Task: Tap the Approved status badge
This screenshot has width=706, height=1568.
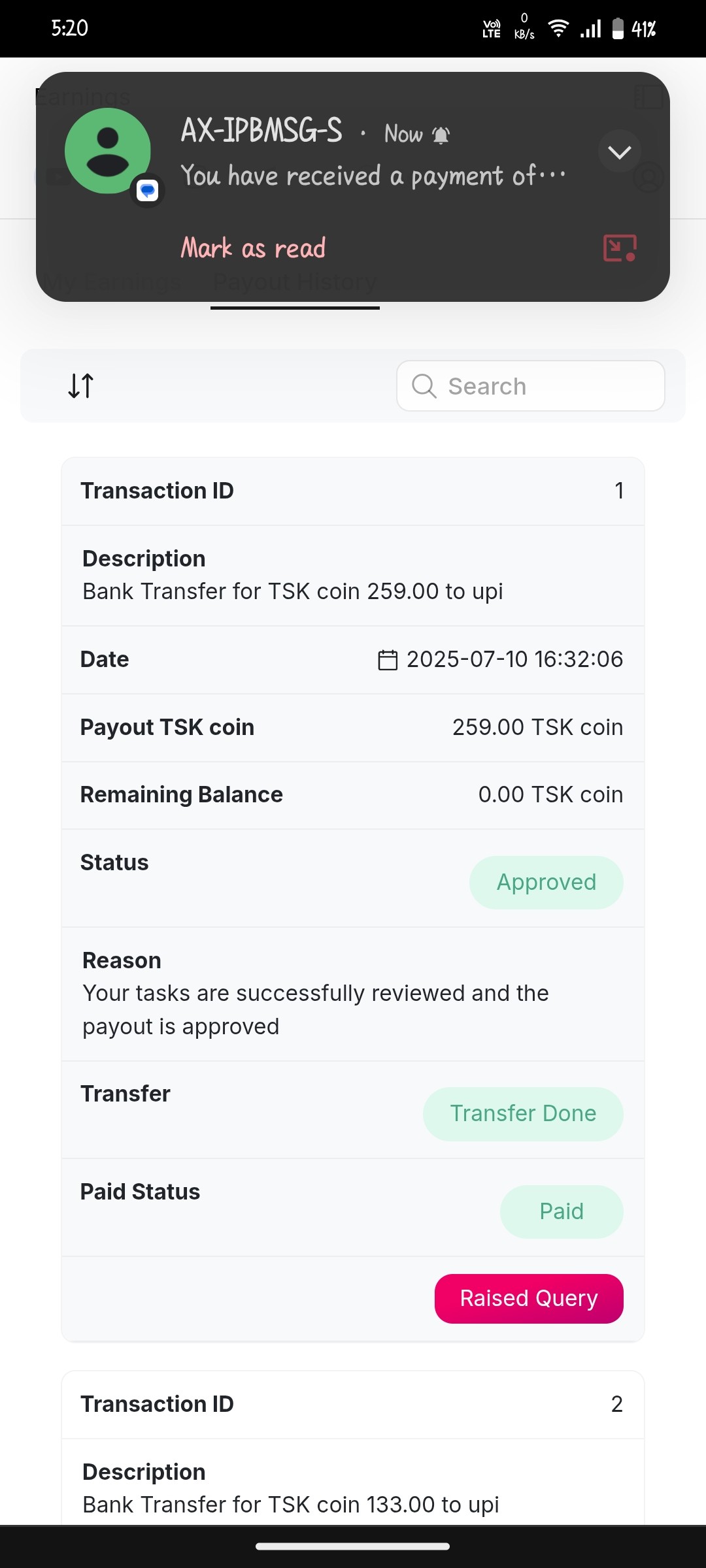Action: 546,882
